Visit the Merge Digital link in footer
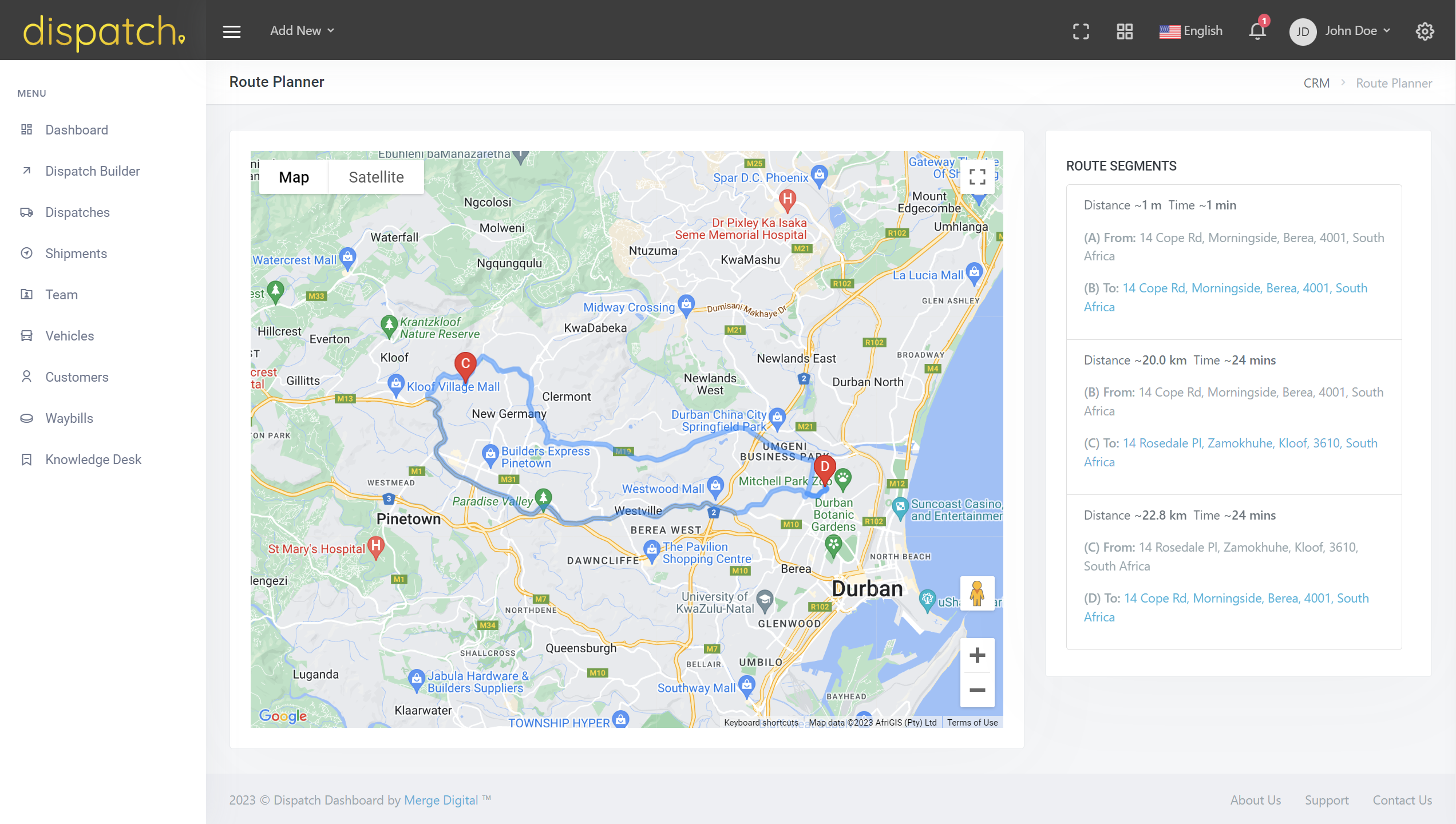This screenshot has width=1456, height=824. [x=441, y=799]
